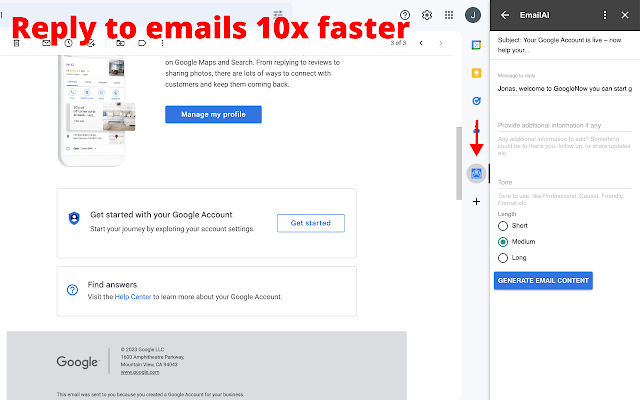Click 'Get started with your Google Account' heading
This screenshot has width=640, height=400.
click(161, 215)
